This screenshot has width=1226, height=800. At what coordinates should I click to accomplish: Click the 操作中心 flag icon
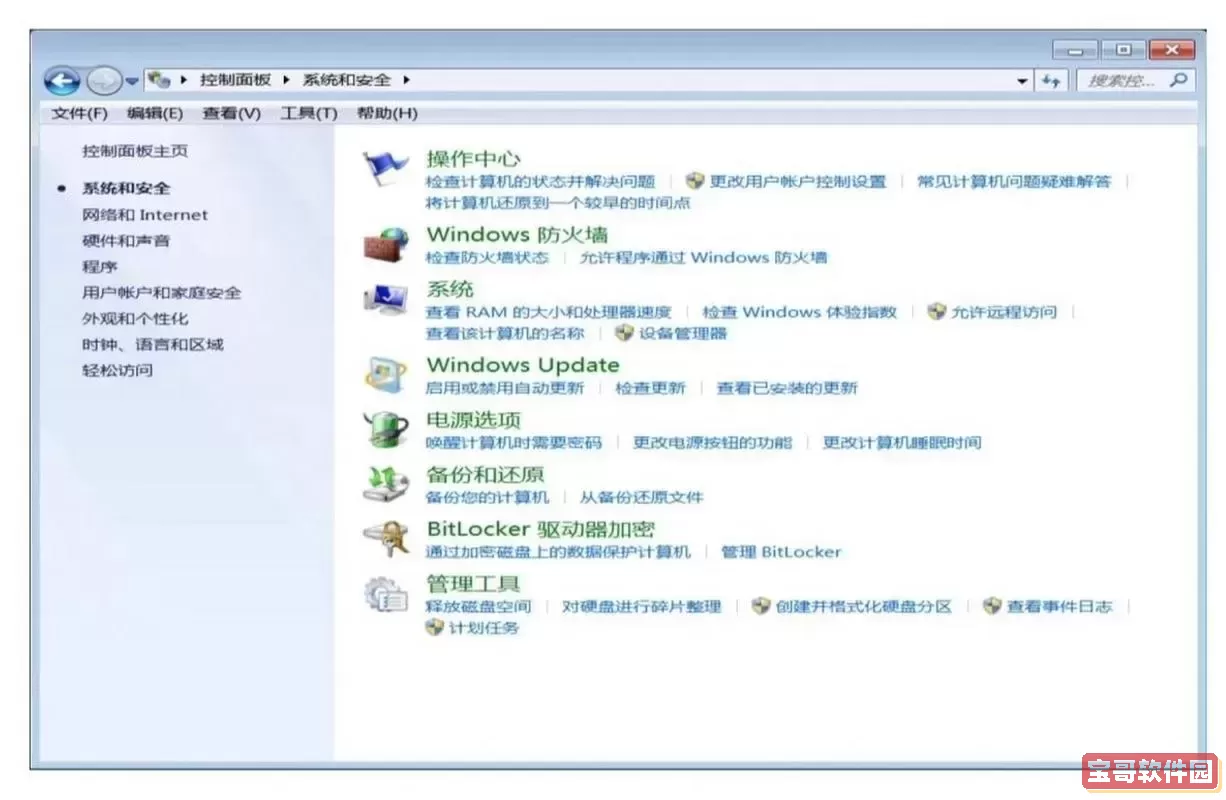(x=385, y=169)
